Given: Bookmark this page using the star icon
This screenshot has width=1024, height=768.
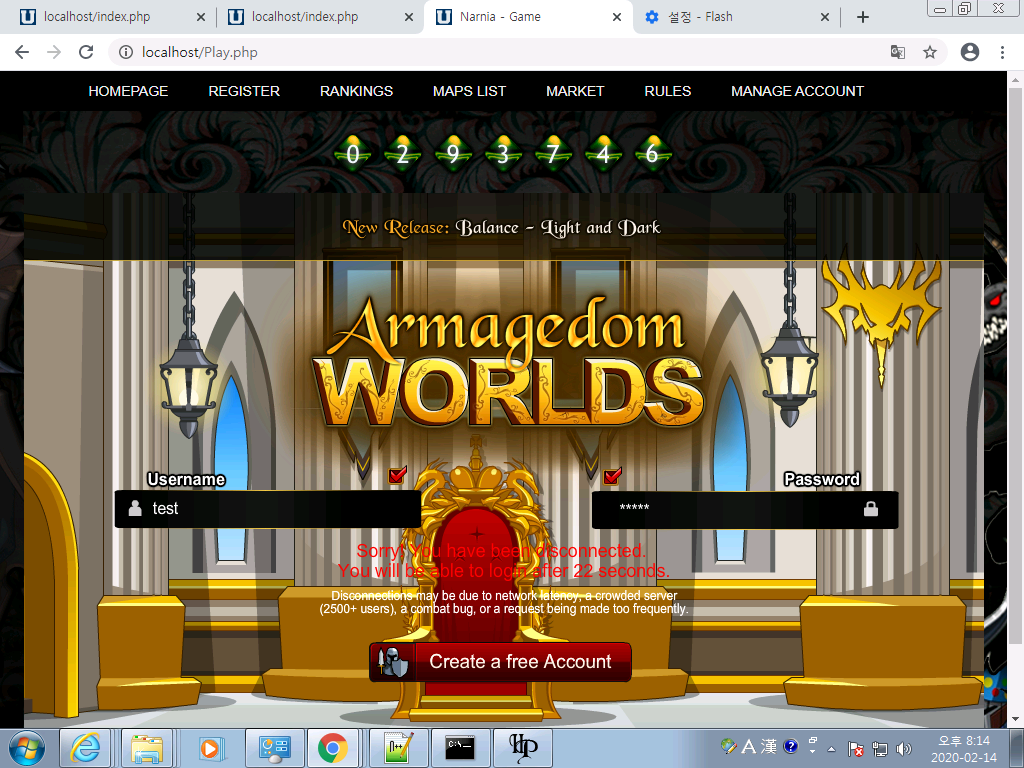Looking at the screenshot, I should pos(930,52).
